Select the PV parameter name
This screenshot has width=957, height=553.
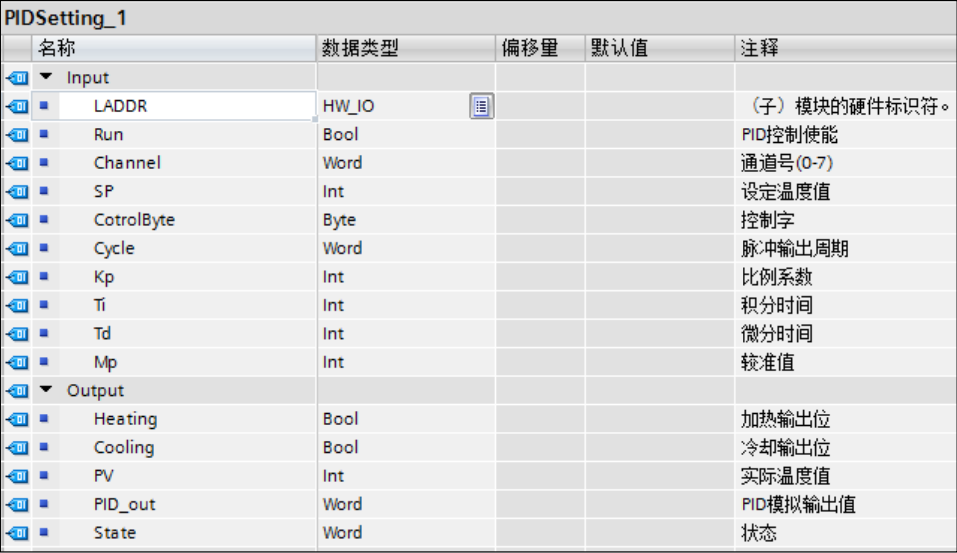pyautogui.click(x=104, y=475)
